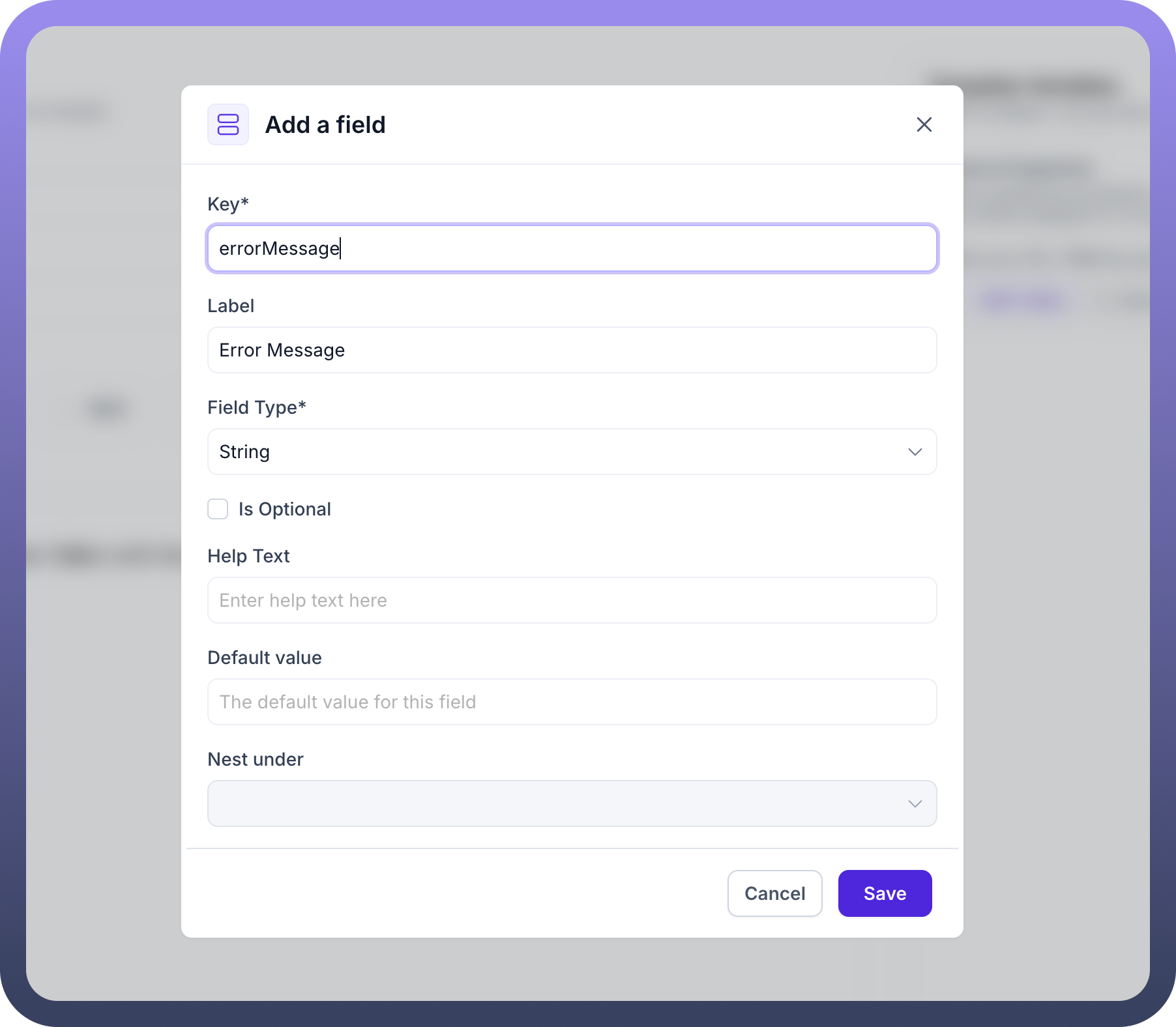Click the chevron arrow in Nest under
This screenshot has height=1027, width=1176.
click(x=915, y=803)
